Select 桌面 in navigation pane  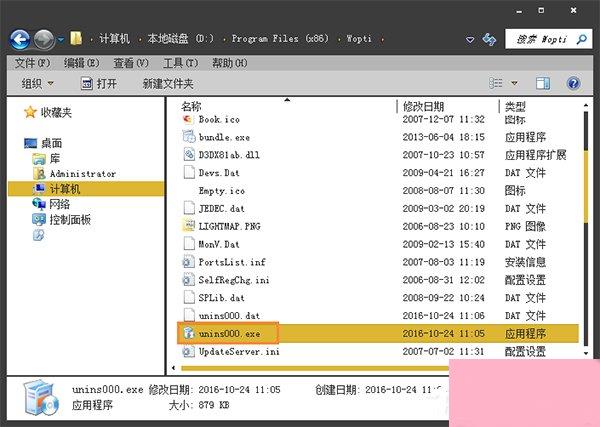(43, 143)
